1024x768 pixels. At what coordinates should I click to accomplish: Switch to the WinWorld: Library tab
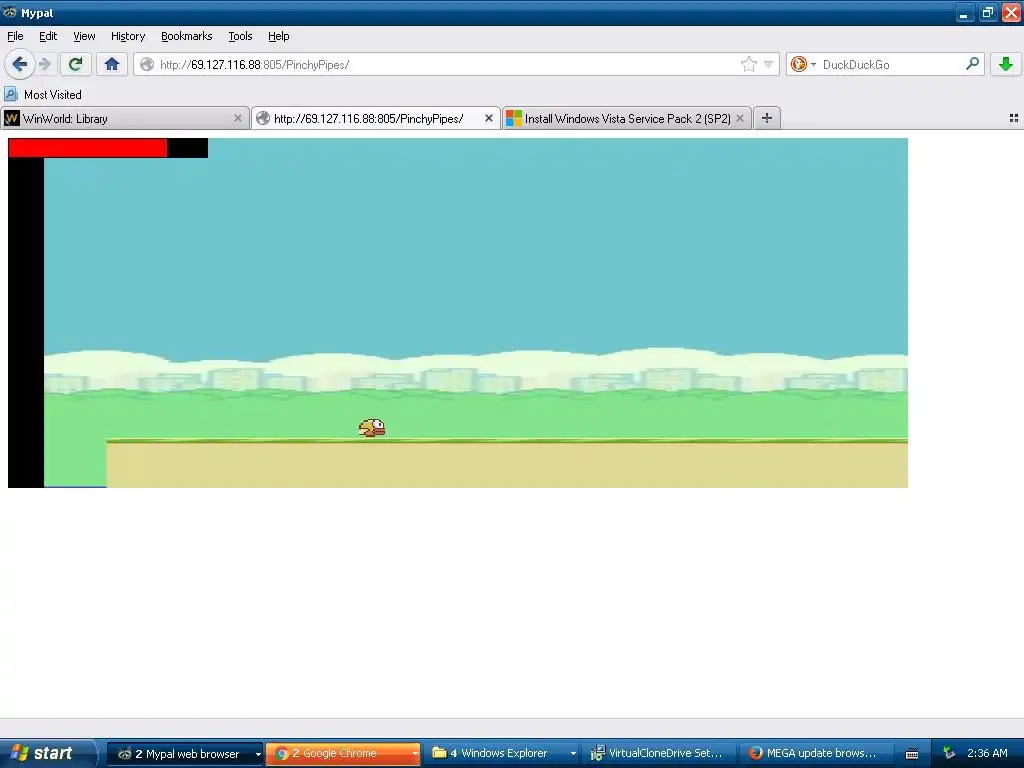(x=124, y=118)
